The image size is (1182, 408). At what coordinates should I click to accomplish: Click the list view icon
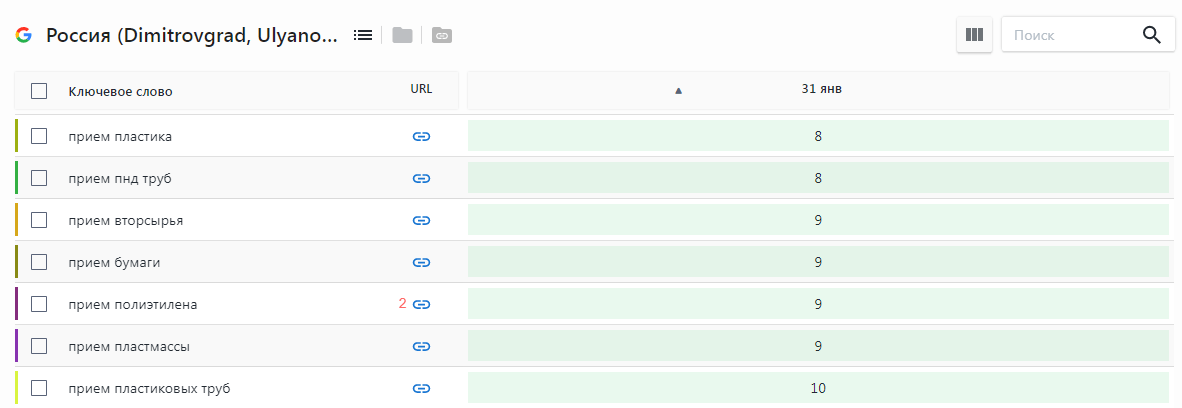click(363, 35)
